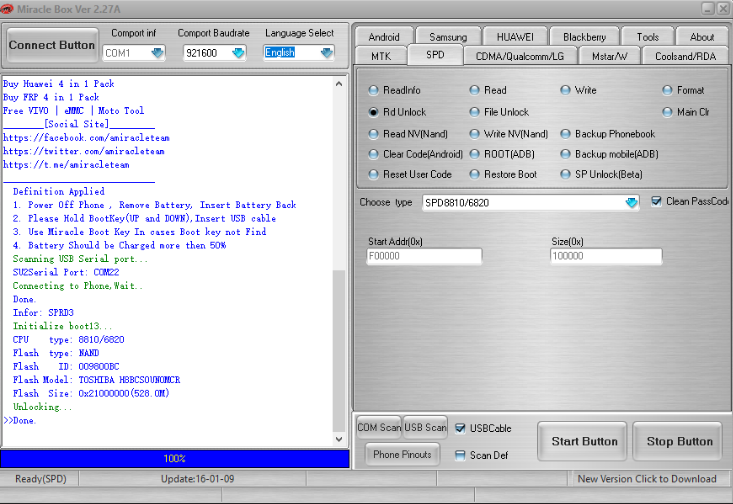Screen dimensions: 733x504
Task: Select the ReadInfo radio option
Action: (x=395, y=90)
